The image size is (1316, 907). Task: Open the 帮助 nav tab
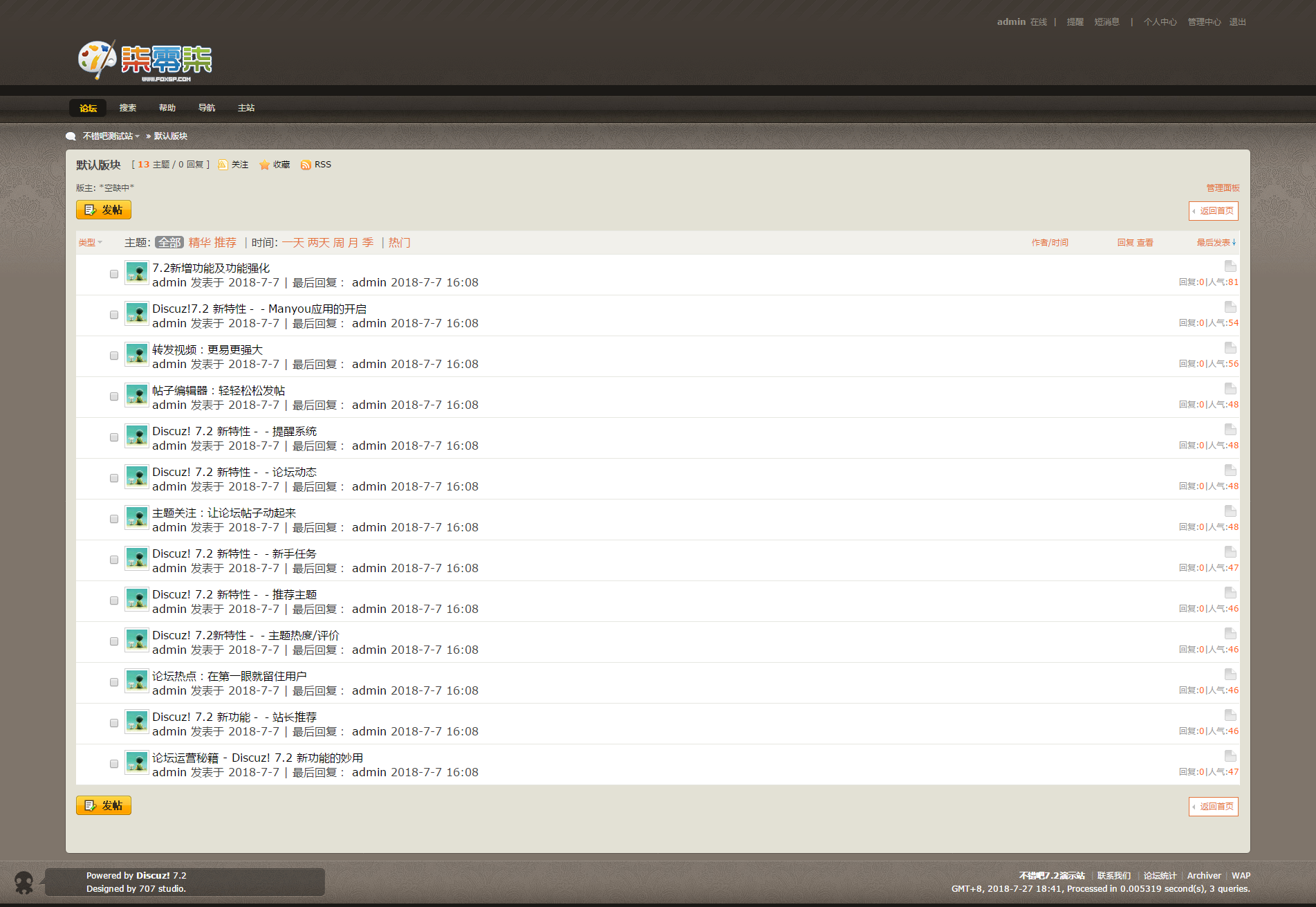[167, 108]
